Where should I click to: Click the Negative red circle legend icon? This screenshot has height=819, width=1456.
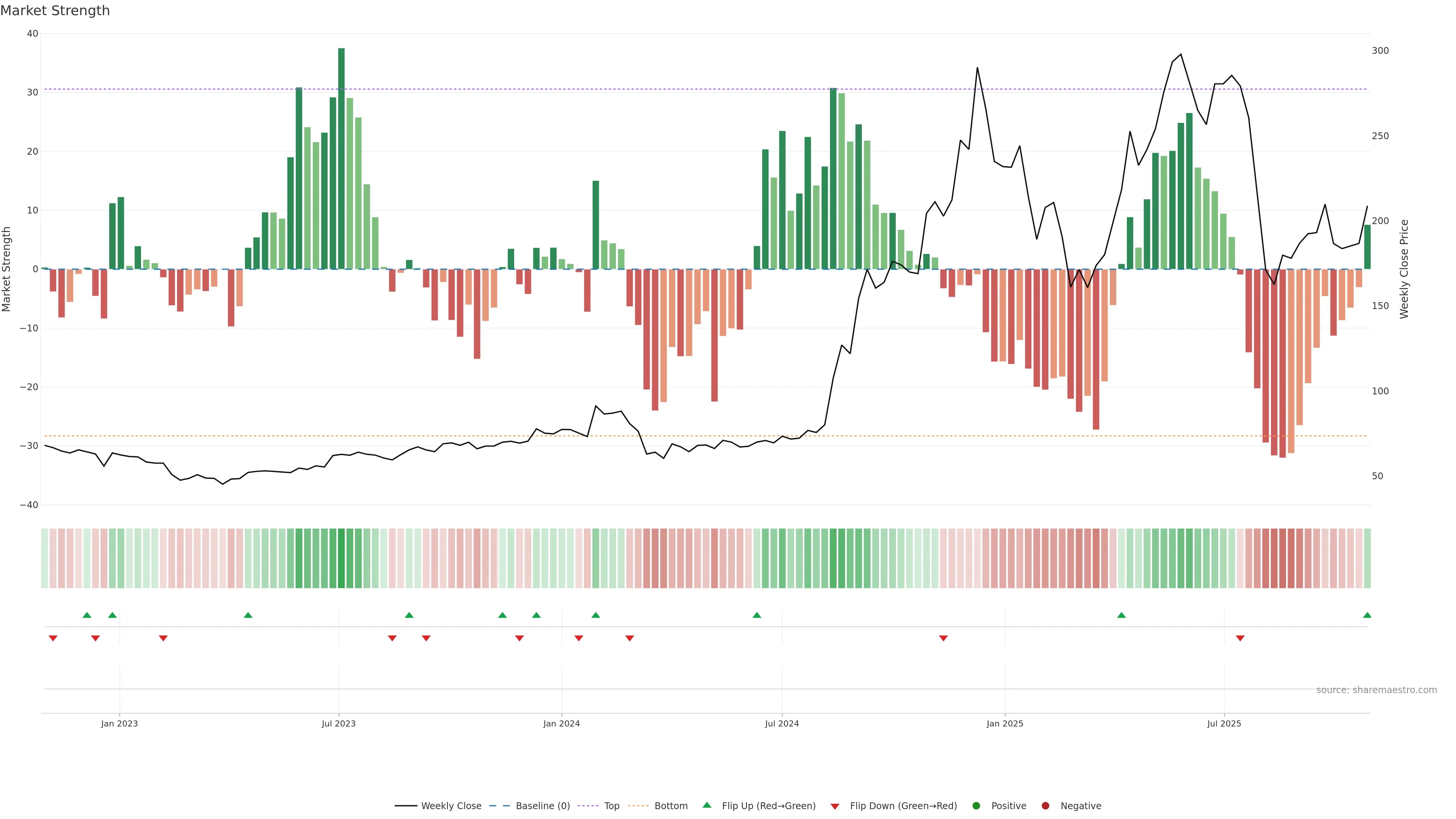tap(1045, 805)
